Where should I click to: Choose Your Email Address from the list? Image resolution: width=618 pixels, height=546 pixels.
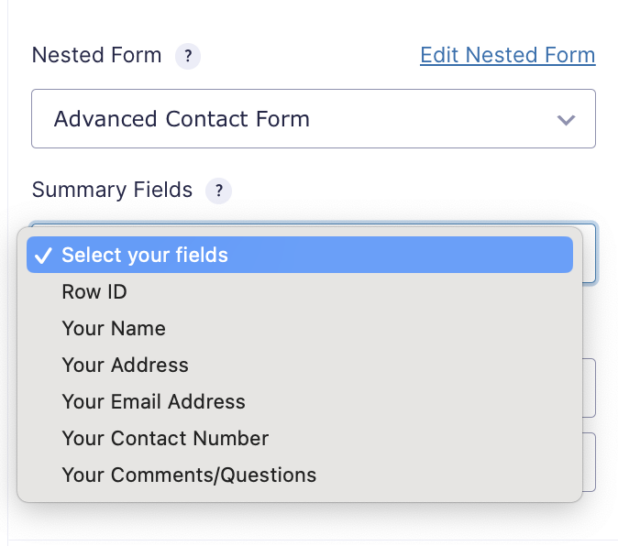point(153,402)
